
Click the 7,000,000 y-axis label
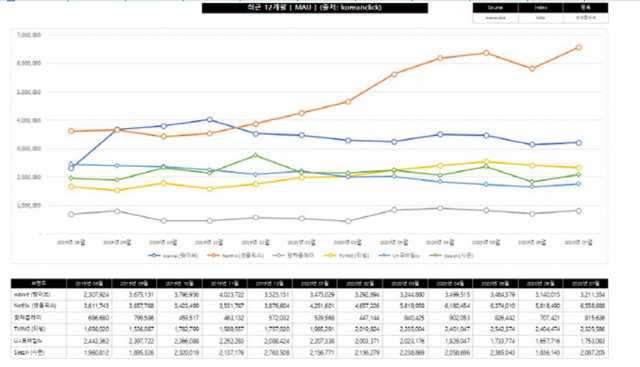tap(29, 35)
